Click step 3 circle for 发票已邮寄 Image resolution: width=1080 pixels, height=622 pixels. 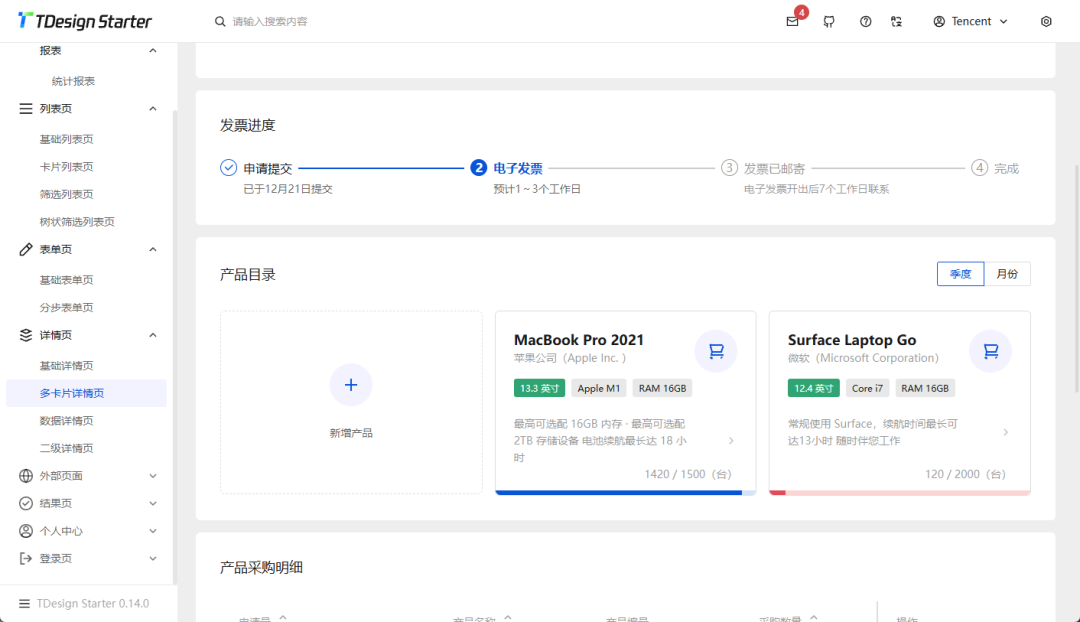(x=729, y=167)
